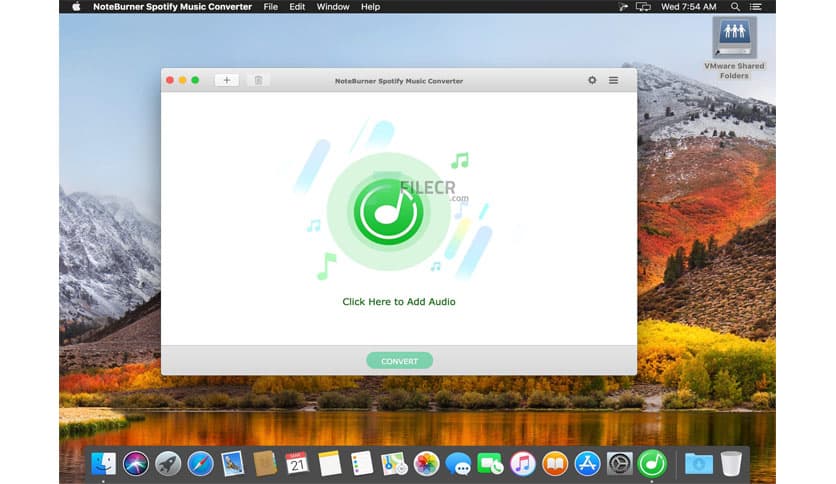Open Maps from the Dock
836x484 pixels.
tap(394, 464)
